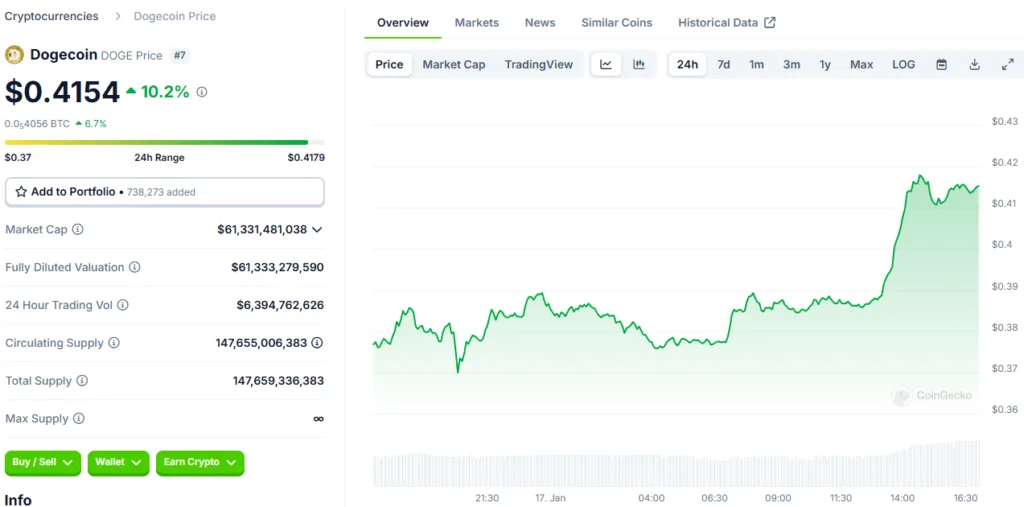1024x507 pixels.
Task: Click info icon beside Total Supply
Action: pos(82,380)
